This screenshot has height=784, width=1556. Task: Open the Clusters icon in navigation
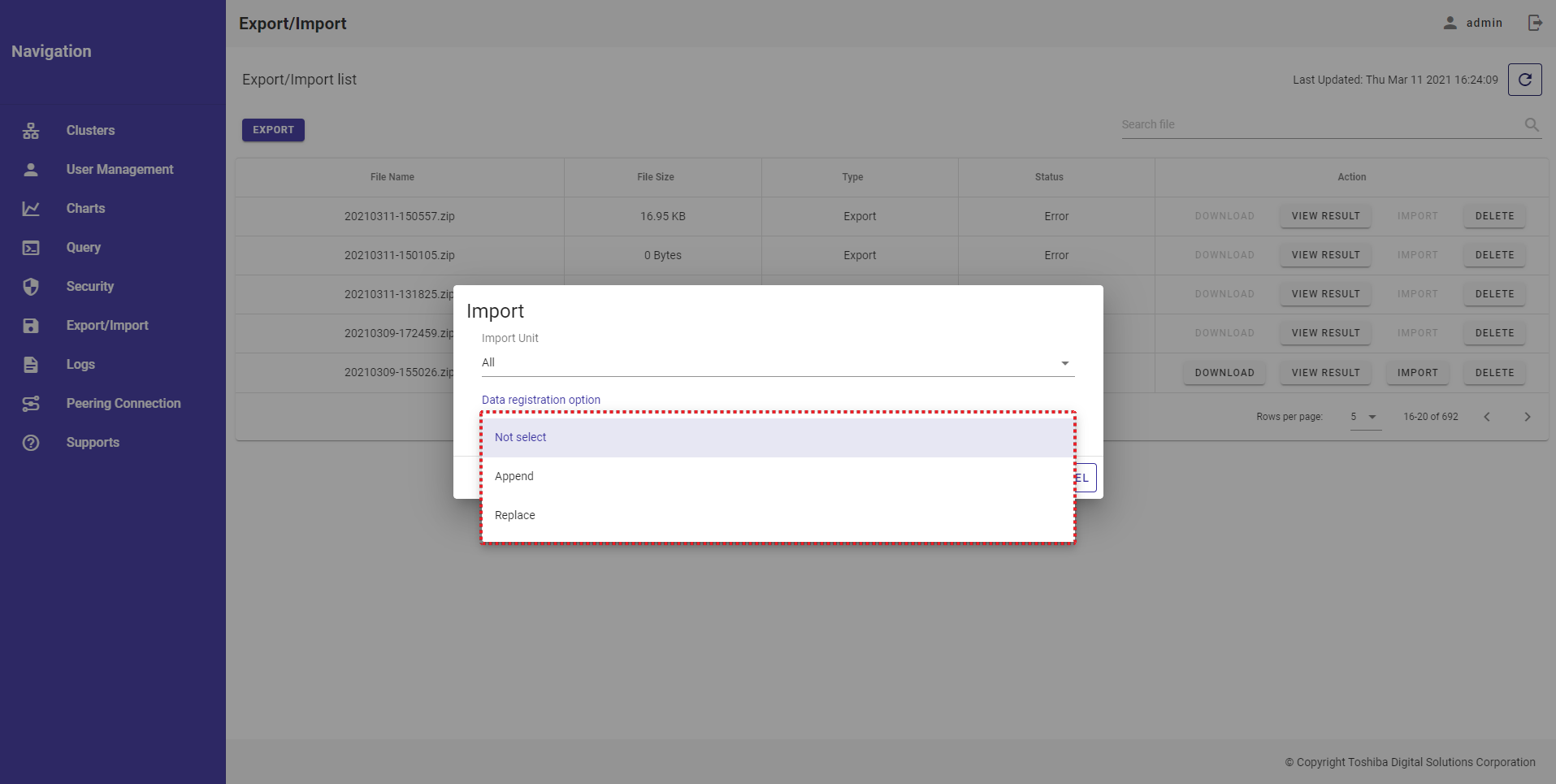tap(31, 131)
